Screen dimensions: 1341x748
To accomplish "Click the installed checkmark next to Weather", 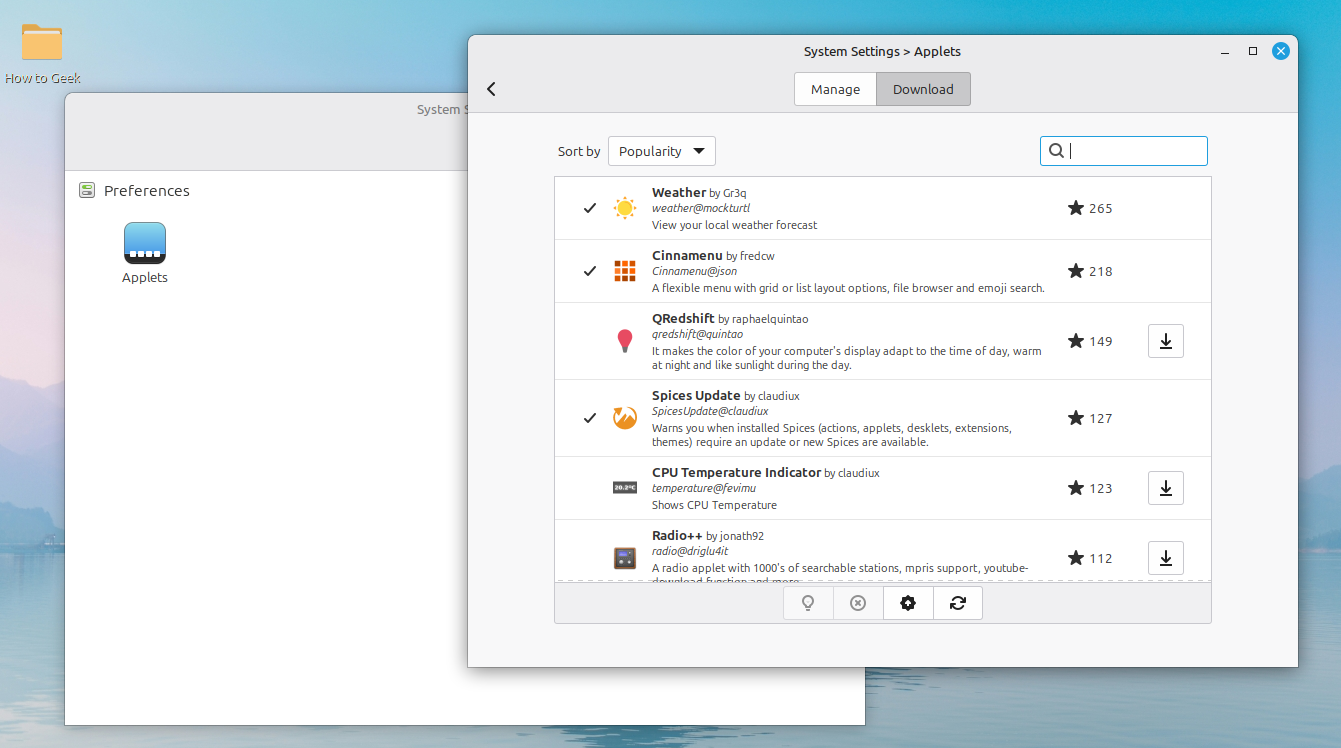I will click(x=590, y=208).
